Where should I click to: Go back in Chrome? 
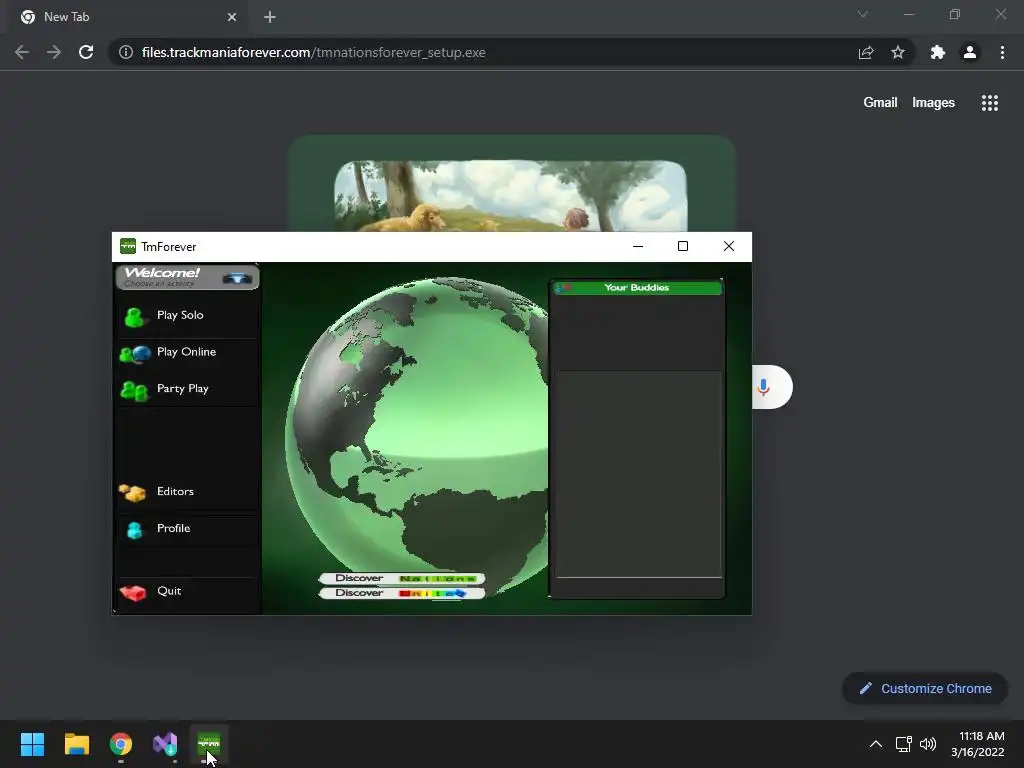tap(22, 52)
